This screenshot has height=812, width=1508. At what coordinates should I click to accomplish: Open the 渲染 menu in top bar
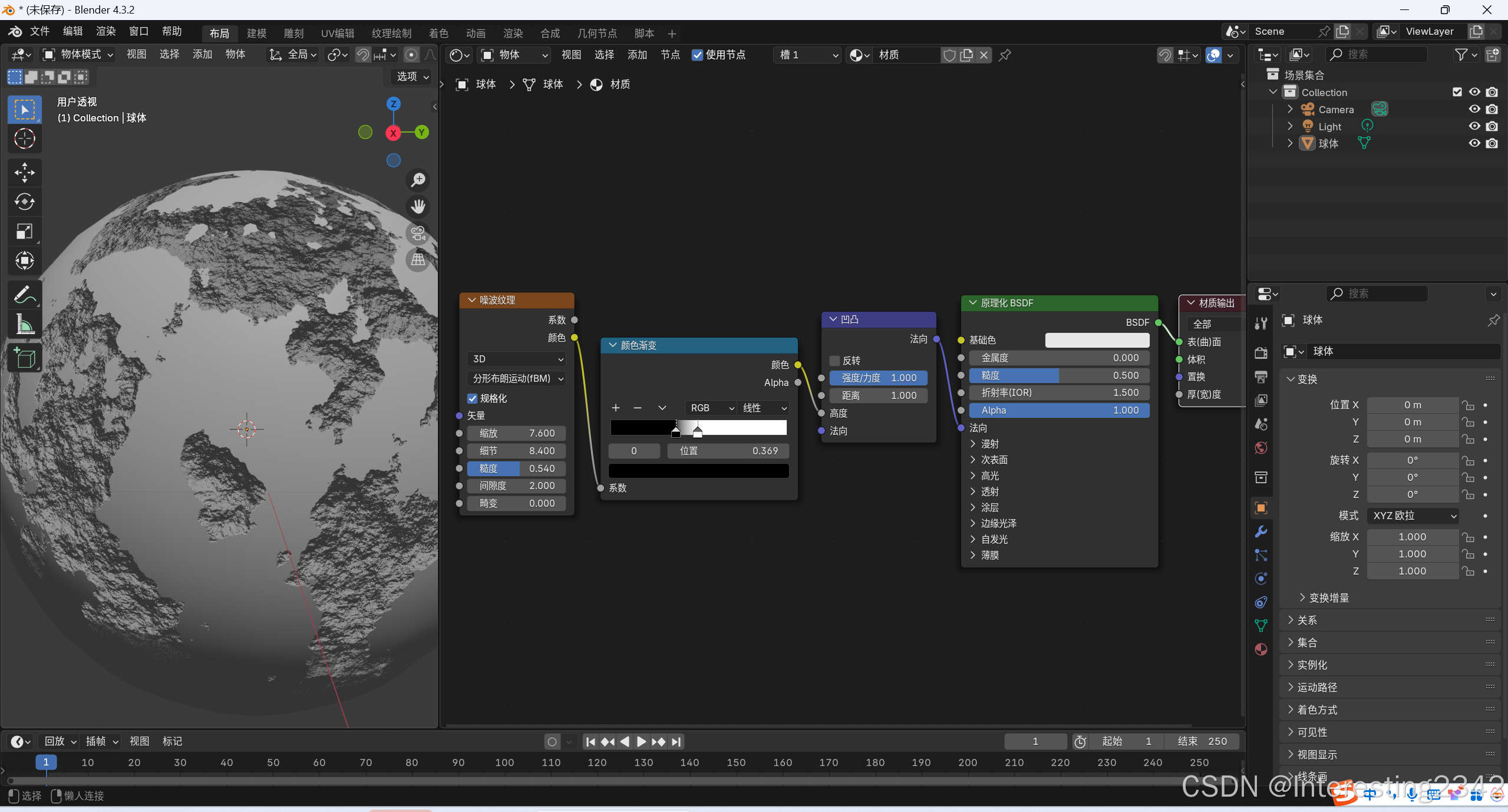tap(105, 31)
